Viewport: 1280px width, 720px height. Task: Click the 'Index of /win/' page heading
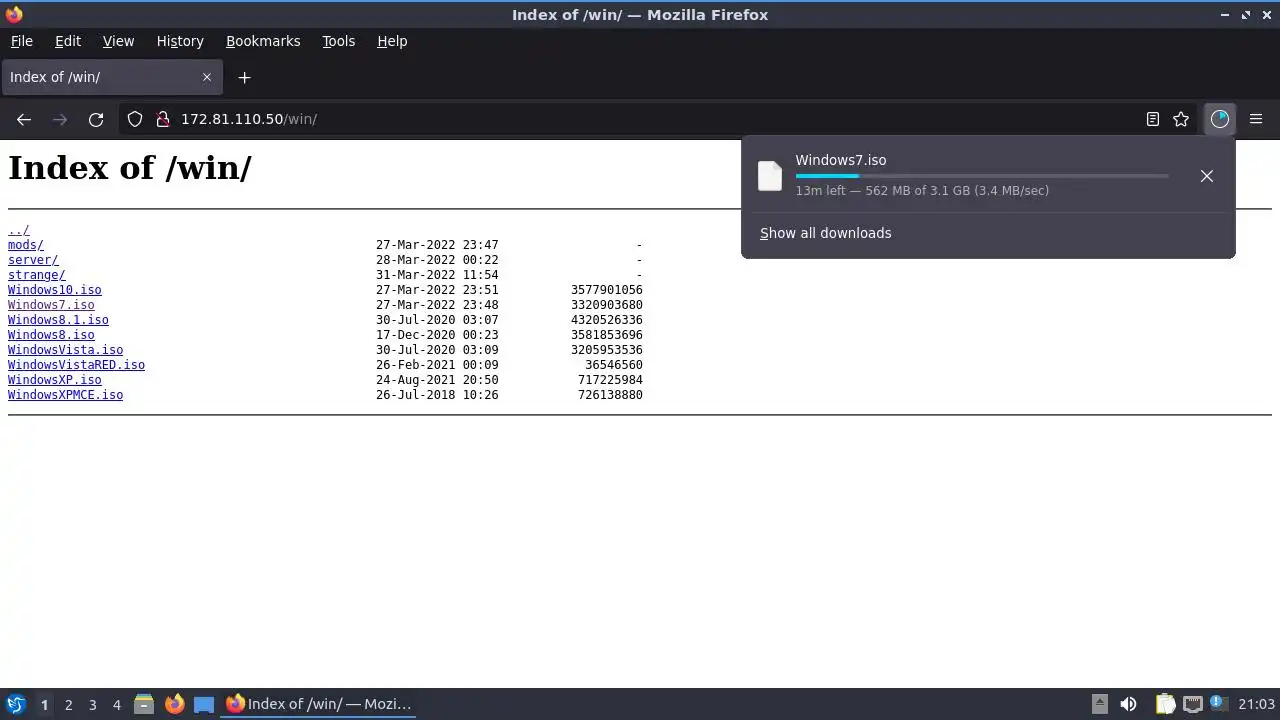click(130, 168)
